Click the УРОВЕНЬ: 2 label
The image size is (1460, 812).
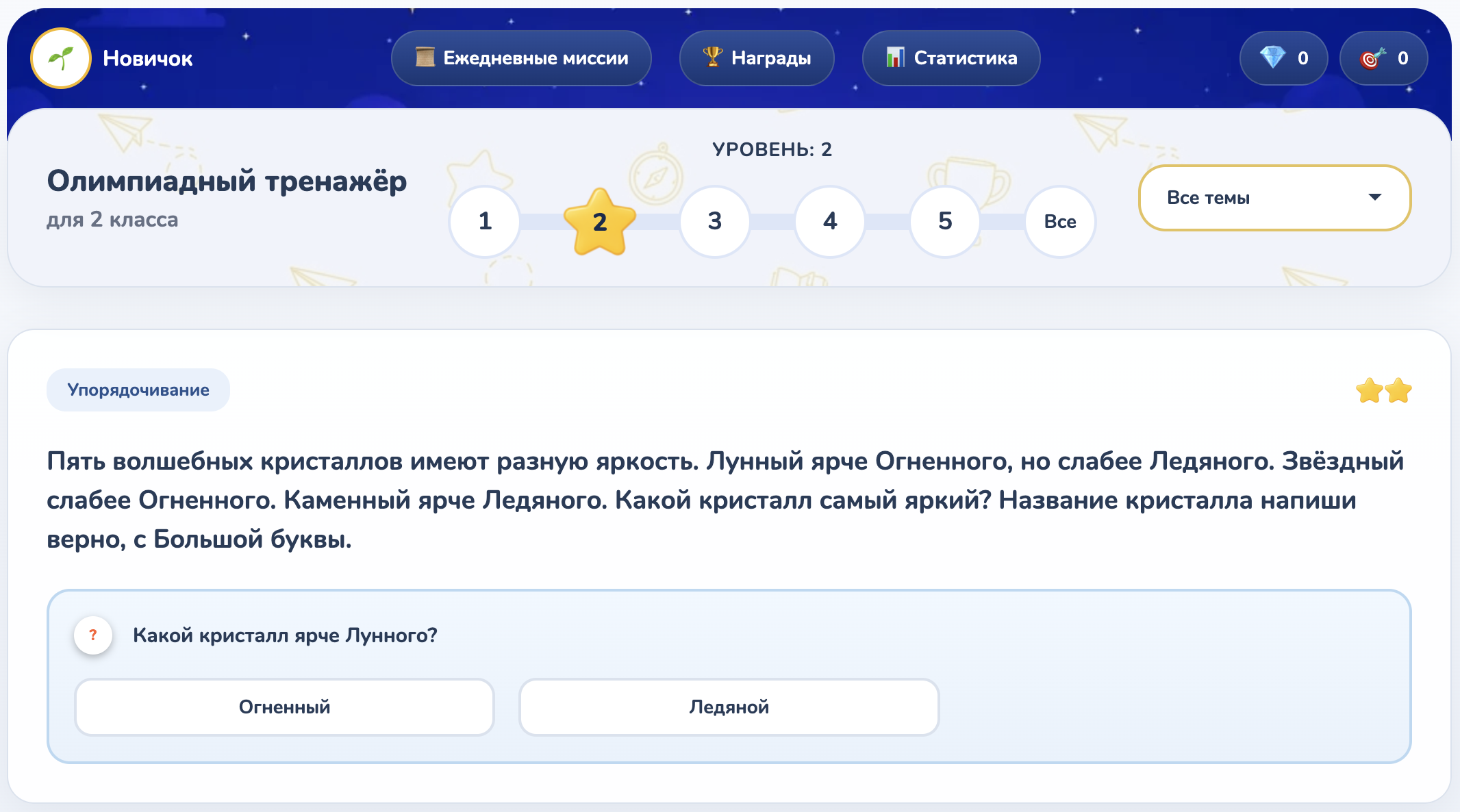772,149
